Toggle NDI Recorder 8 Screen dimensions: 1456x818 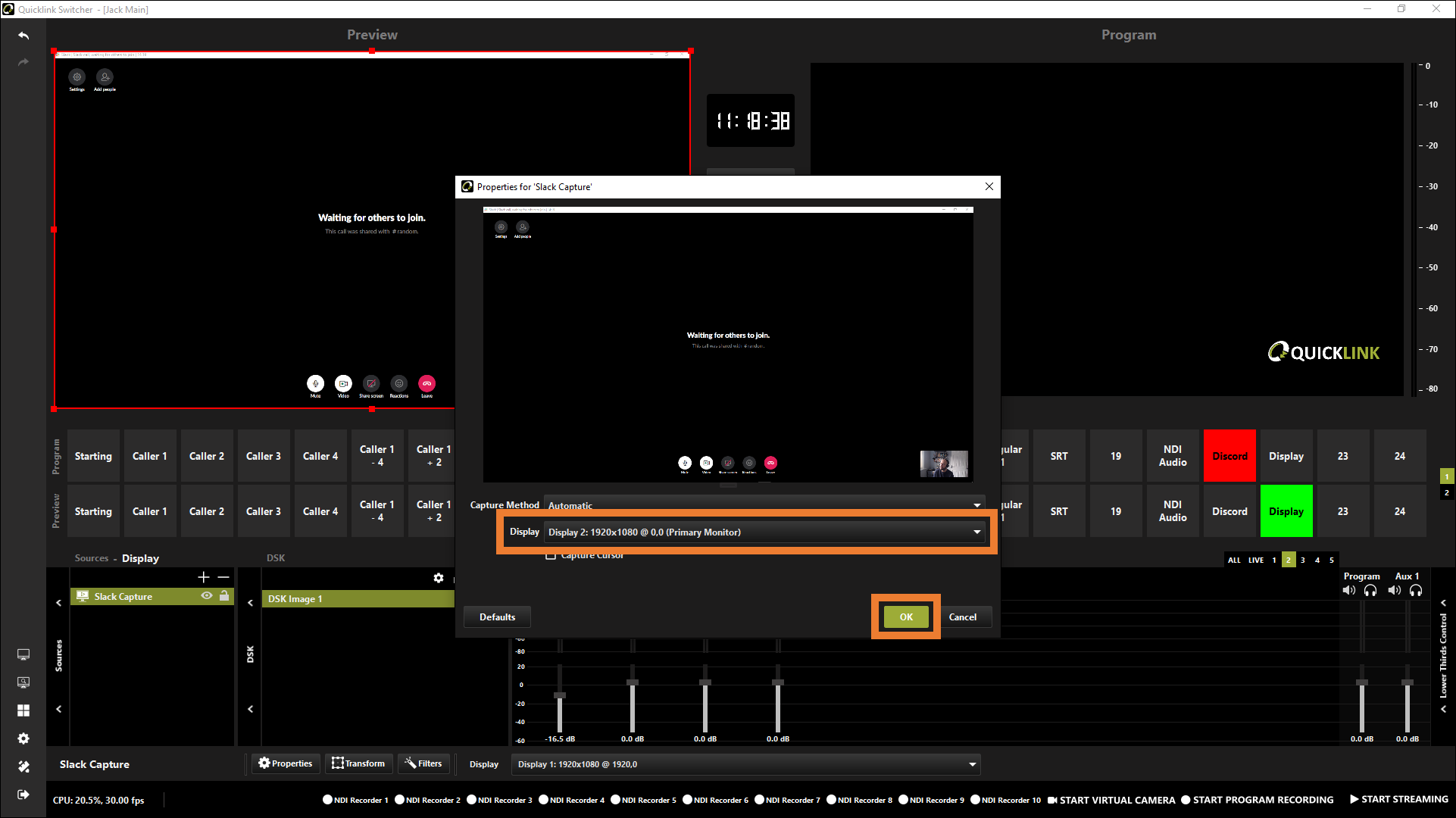pyautogui.click(x=832, y=799)
